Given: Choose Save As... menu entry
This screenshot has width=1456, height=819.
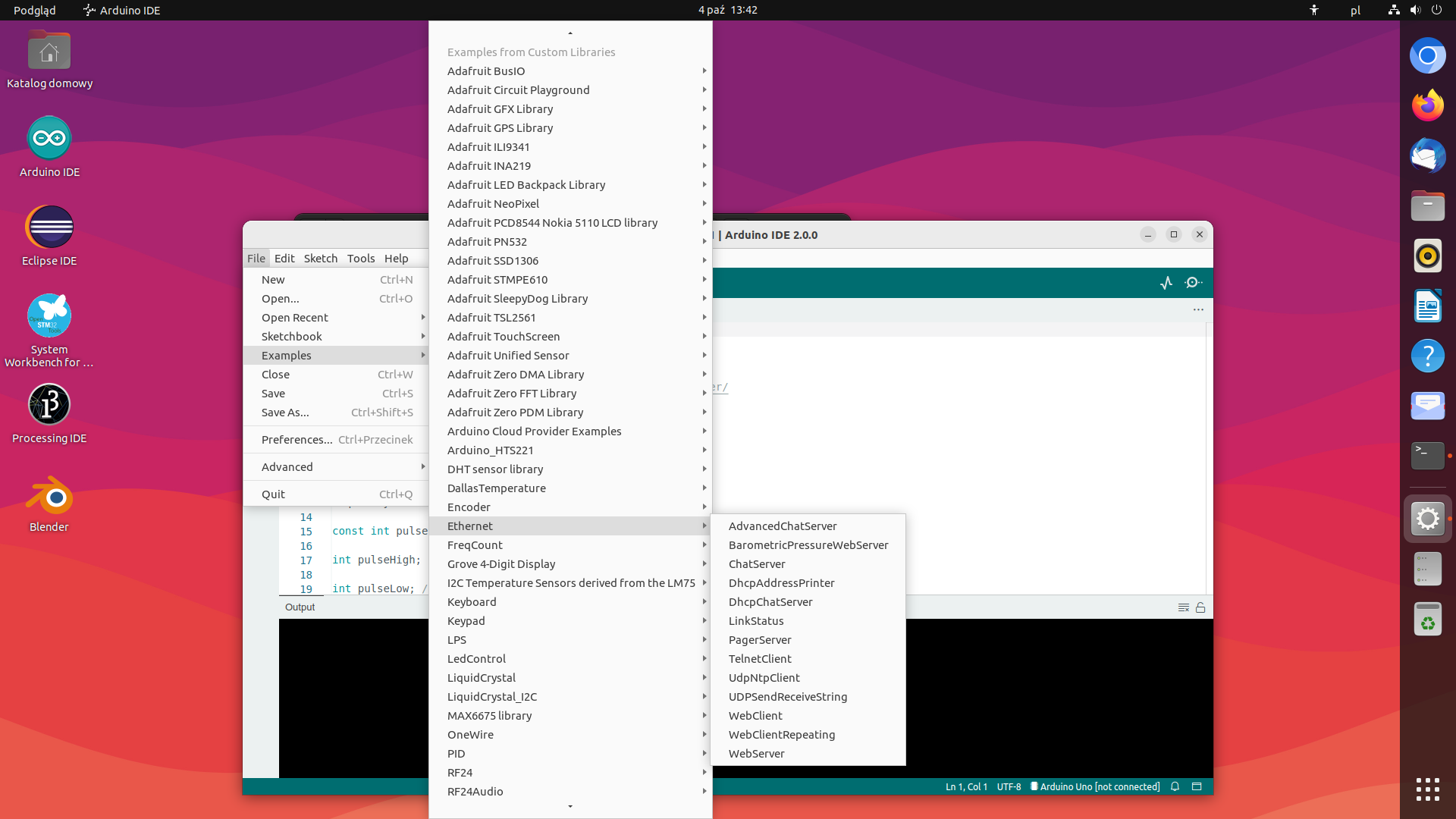Looking at the screenshot, I should coord(336,413).
